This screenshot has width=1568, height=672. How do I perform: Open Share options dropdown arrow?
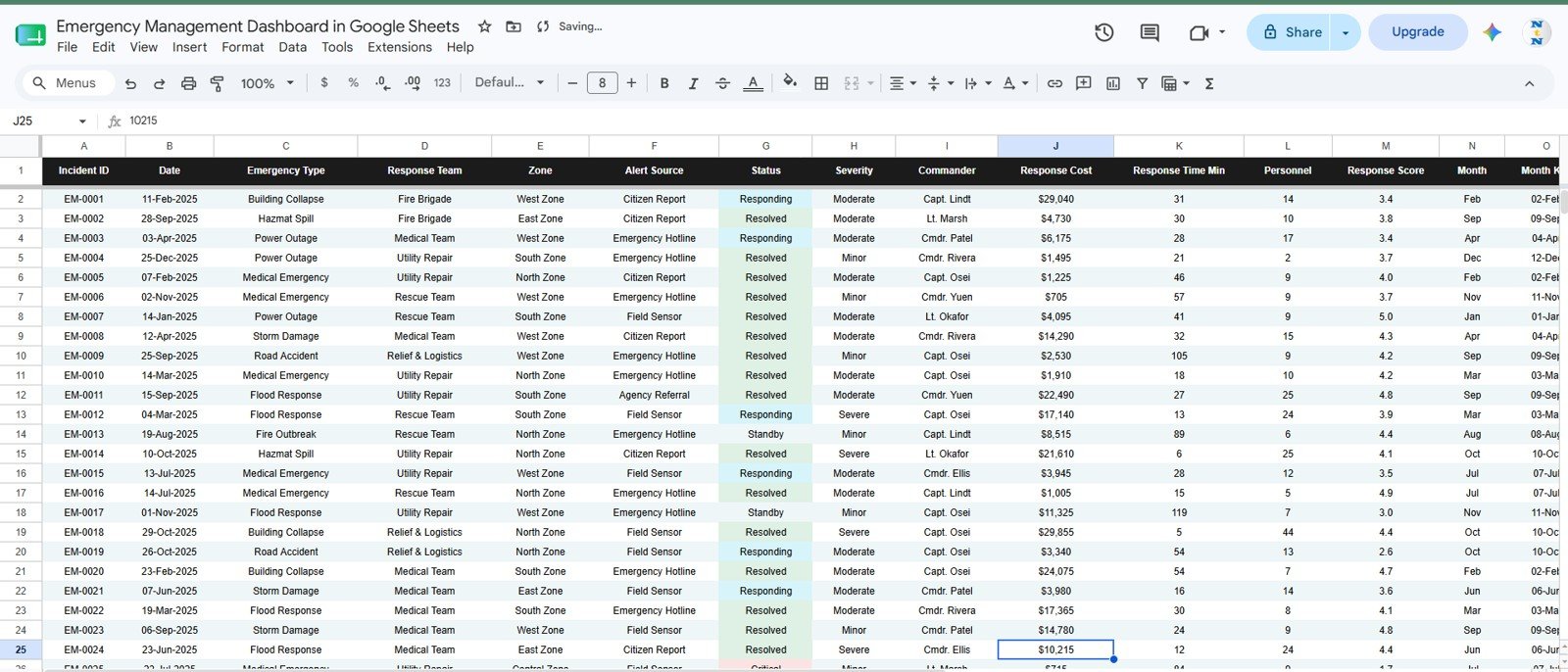(x=1346, y=32)
